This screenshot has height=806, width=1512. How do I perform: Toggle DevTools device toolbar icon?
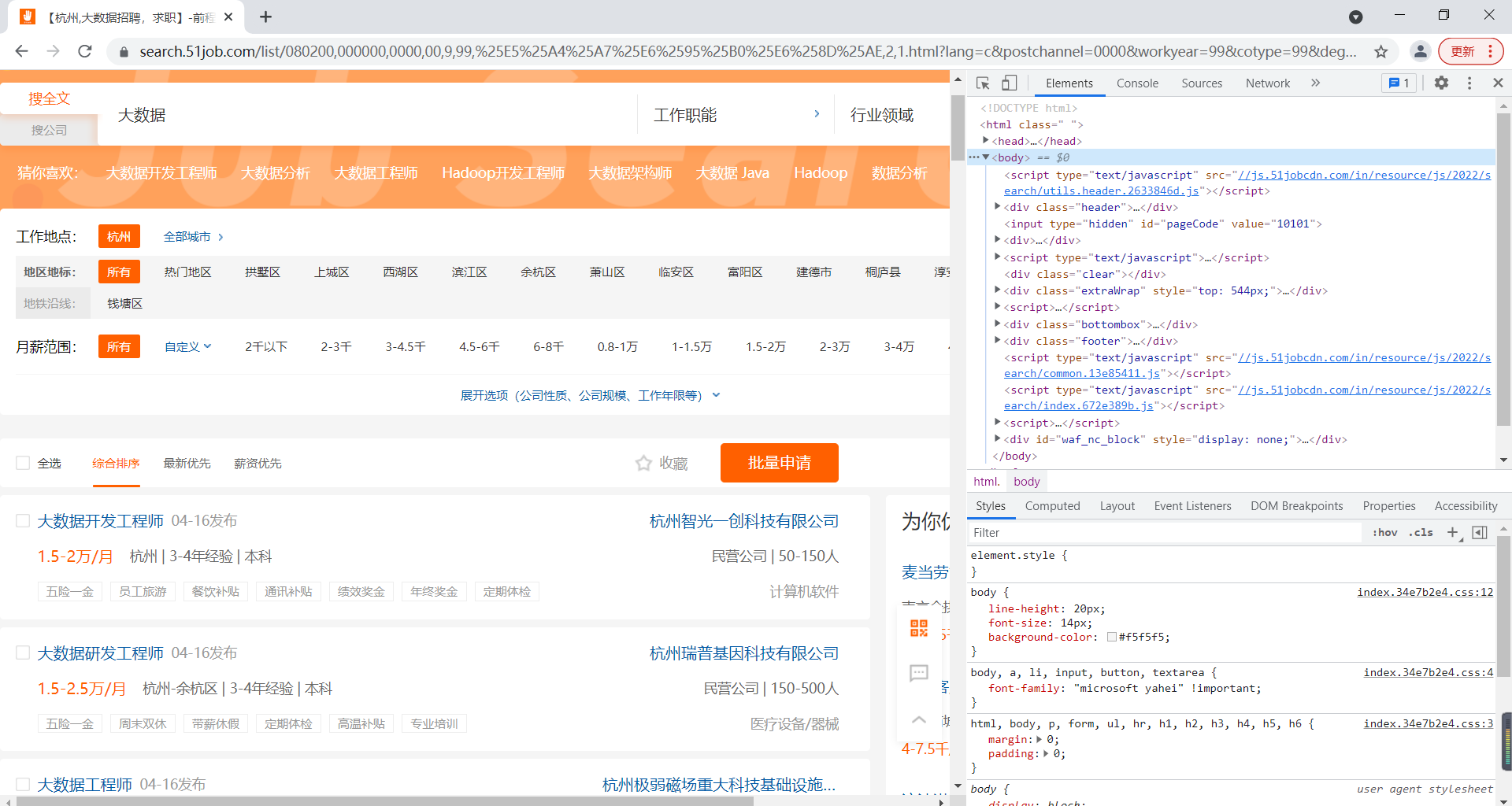coord(1009,83)
